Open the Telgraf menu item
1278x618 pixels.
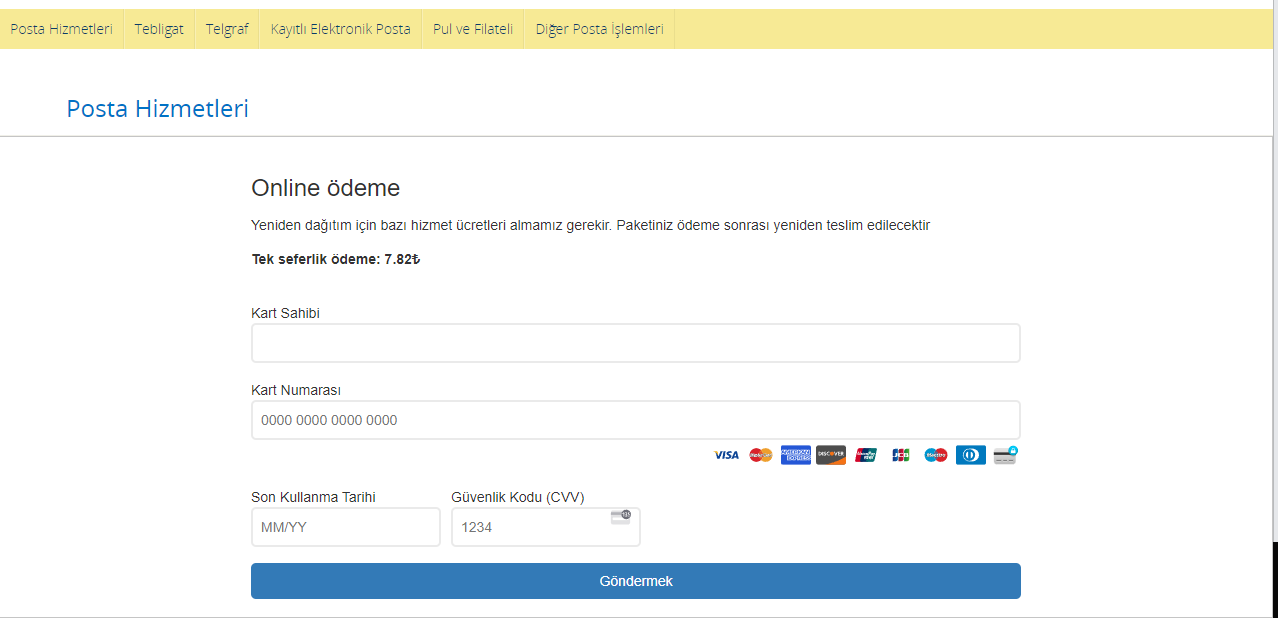tap(227, 29)
